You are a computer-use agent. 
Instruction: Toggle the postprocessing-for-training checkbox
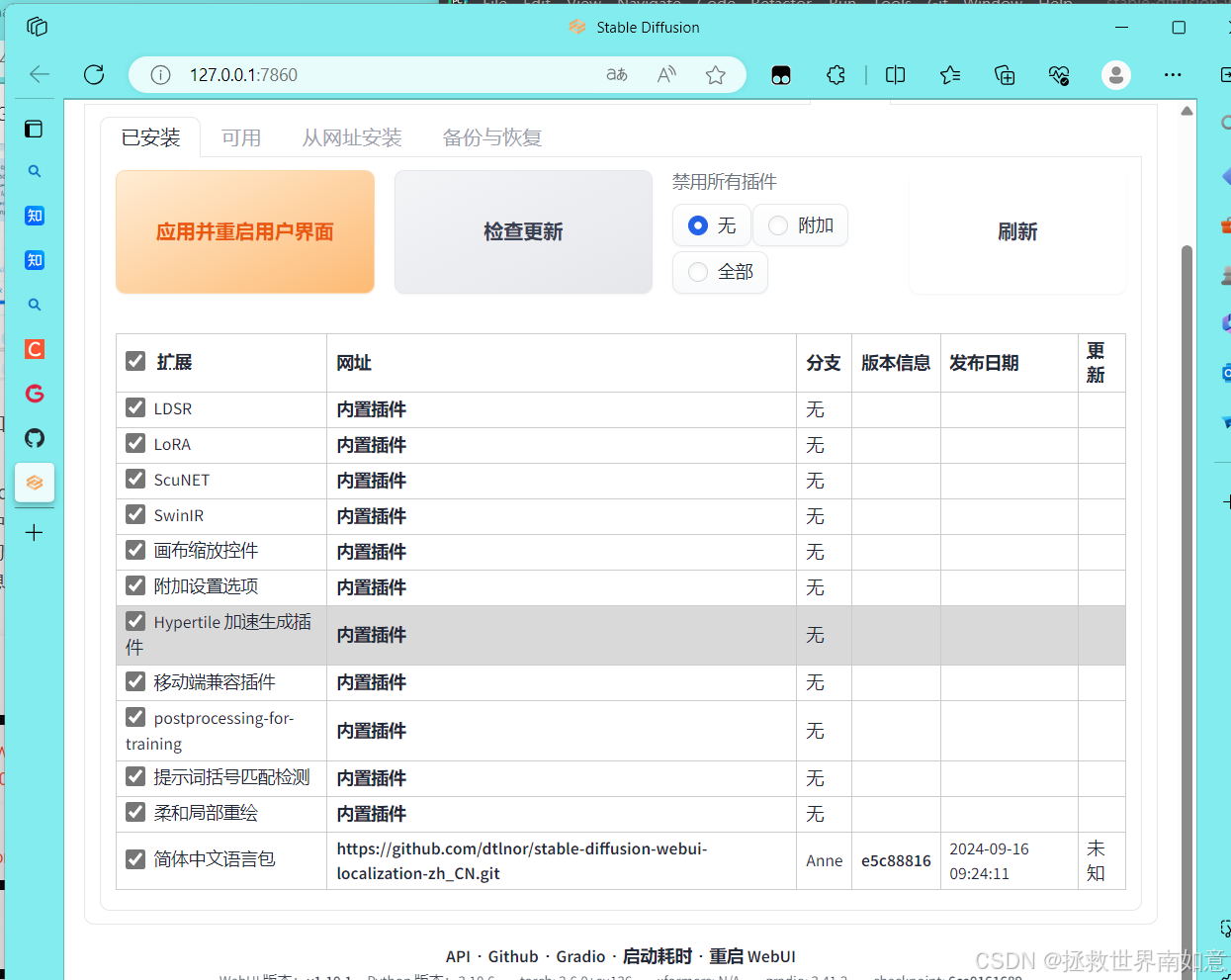[136, 717]
